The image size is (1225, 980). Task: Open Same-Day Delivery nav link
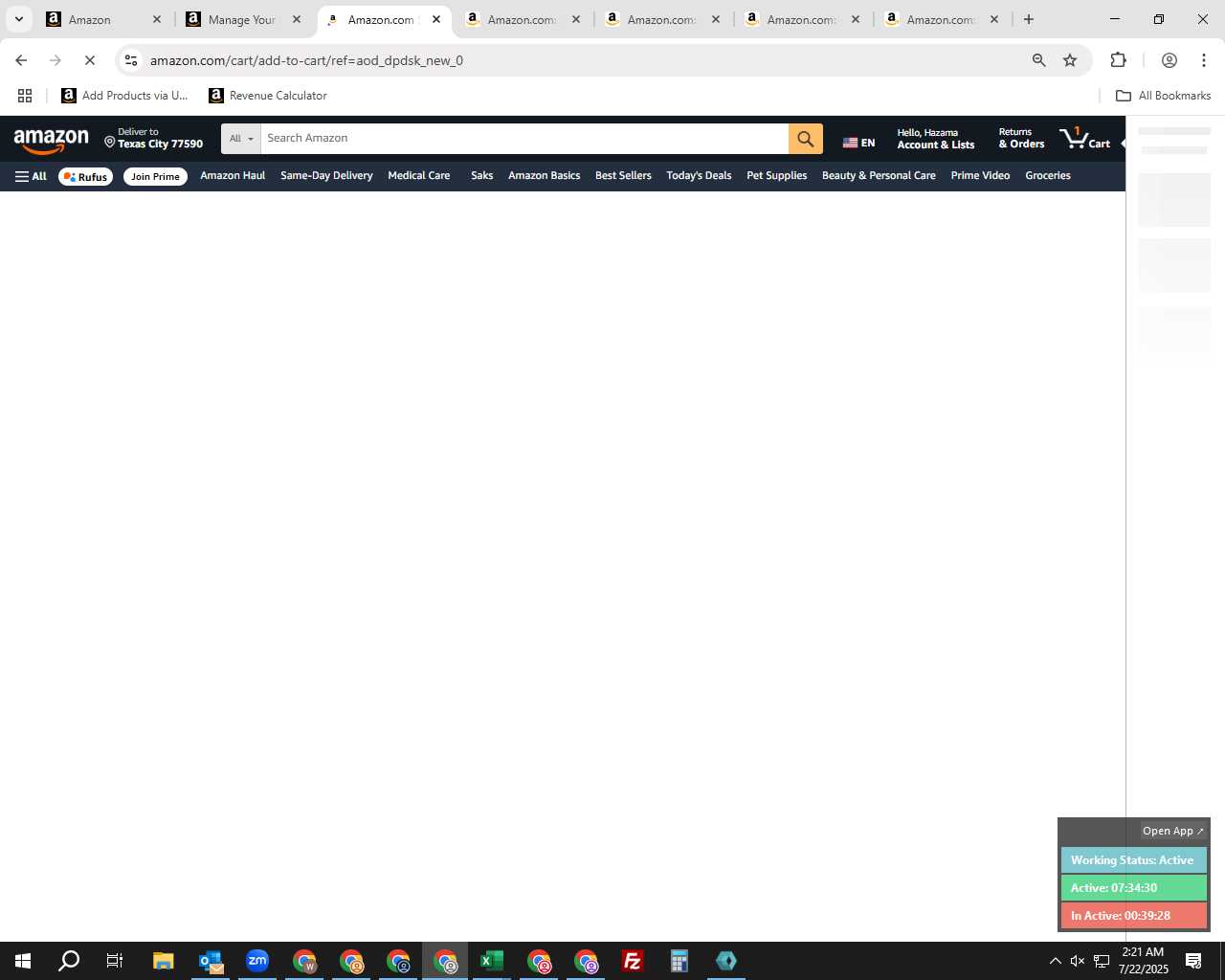tap(326, 176)
